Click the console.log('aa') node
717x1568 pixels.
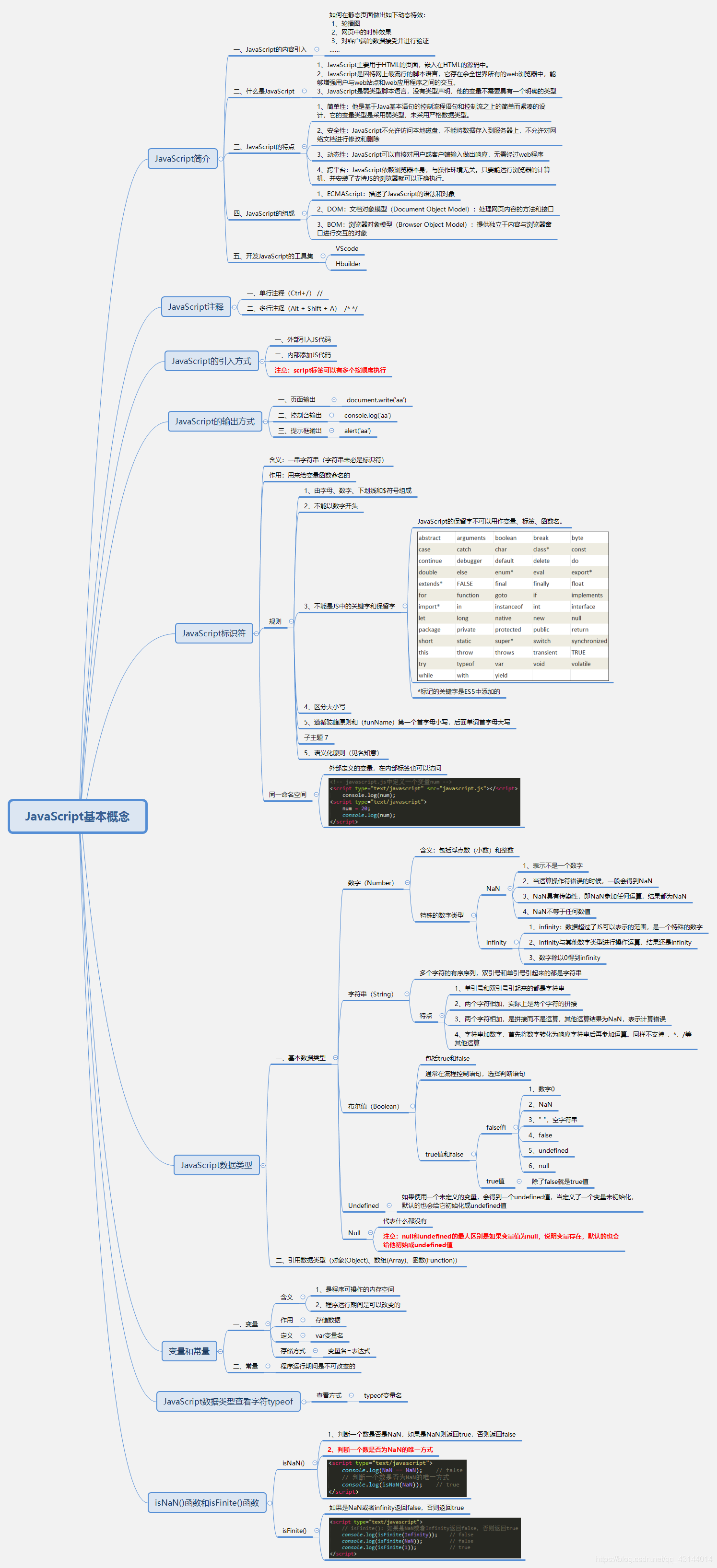pos(368,415)
